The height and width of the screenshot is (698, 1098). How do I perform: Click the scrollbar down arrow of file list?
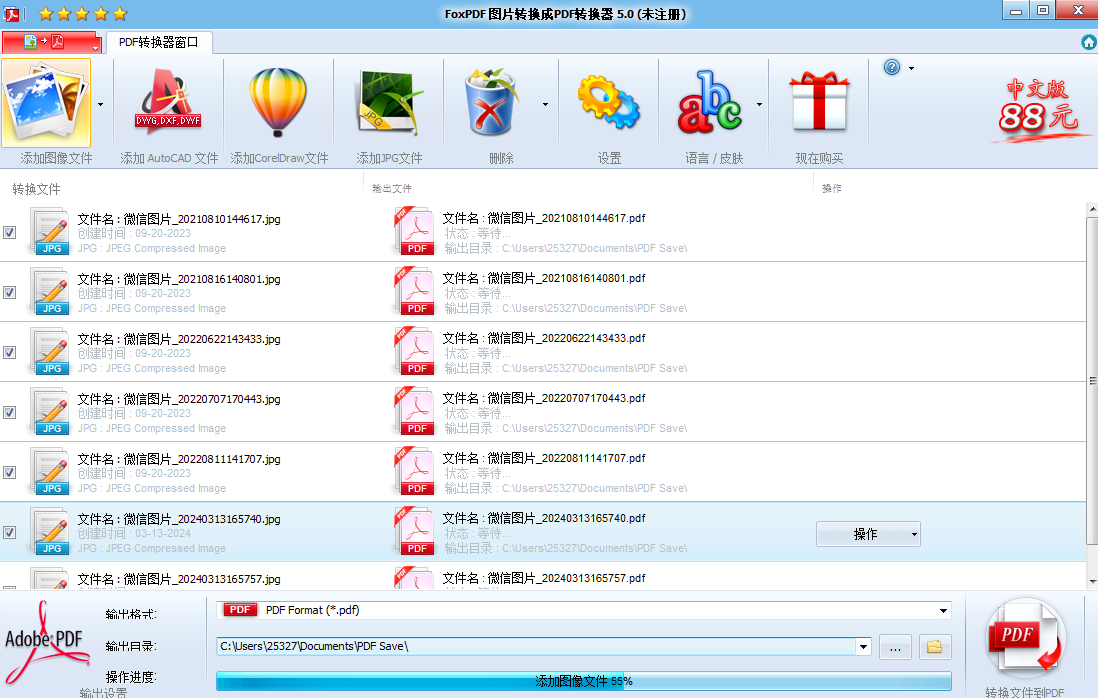[x=1092, y=582]
